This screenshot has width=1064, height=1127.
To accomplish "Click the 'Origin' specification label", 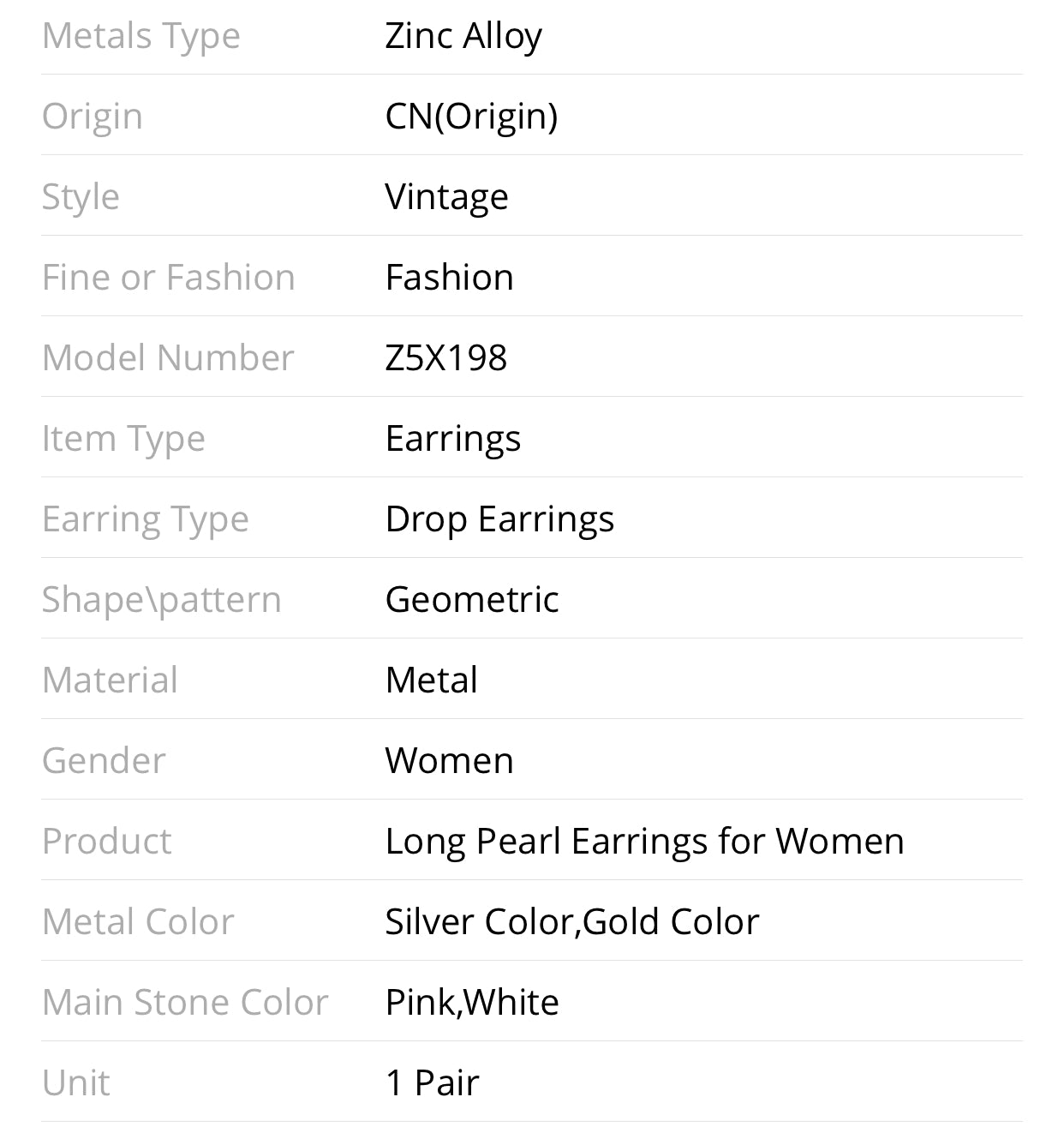I will point(93,117).
